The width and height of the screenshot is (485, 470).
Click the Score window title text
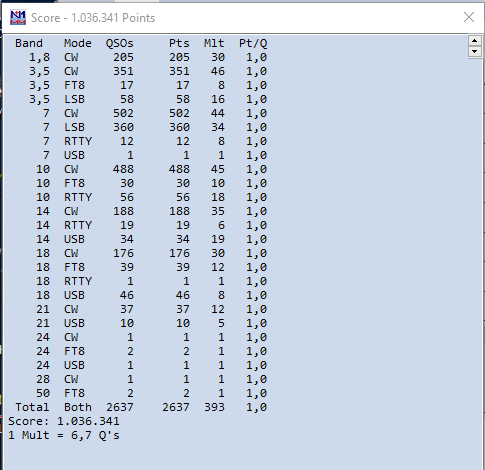(x=93, y=18)
